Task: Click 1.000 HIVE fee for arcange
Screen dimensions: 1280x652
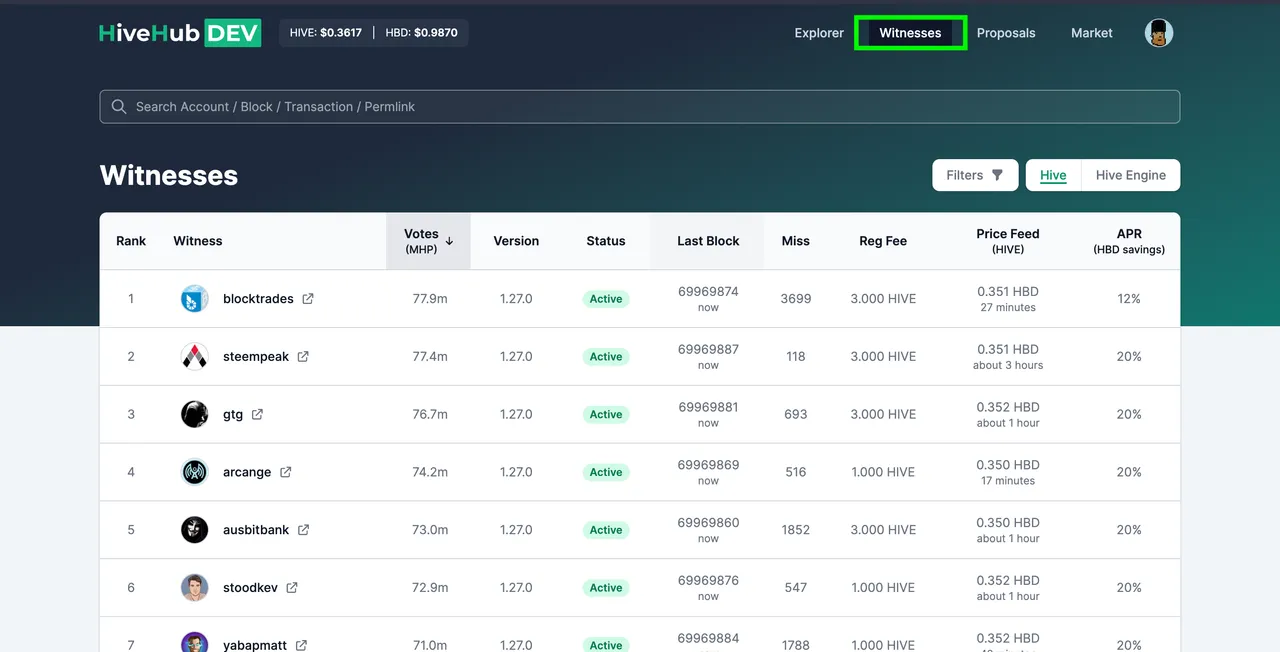Action: 883,472
